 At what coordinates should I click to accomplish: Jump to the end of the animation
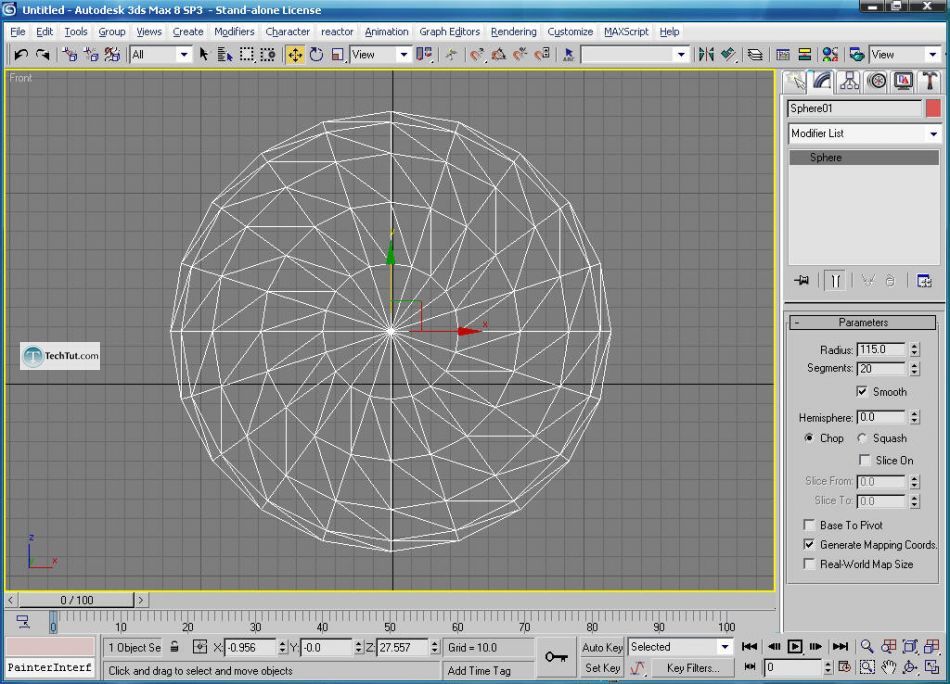pyautogui.click(x=840, y=646)
